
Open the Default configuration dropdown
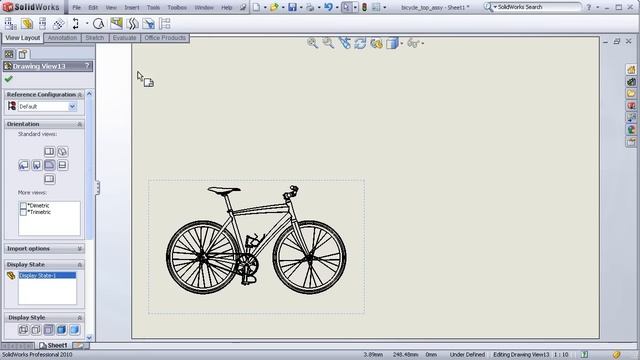72,107
